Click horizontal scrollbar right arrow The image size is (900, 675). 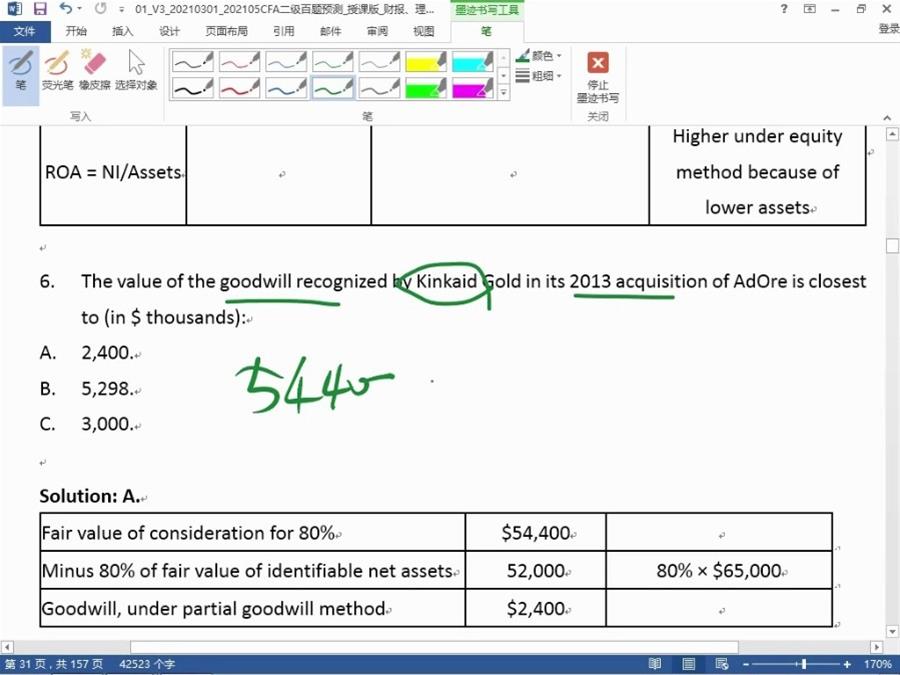point(876,647)
